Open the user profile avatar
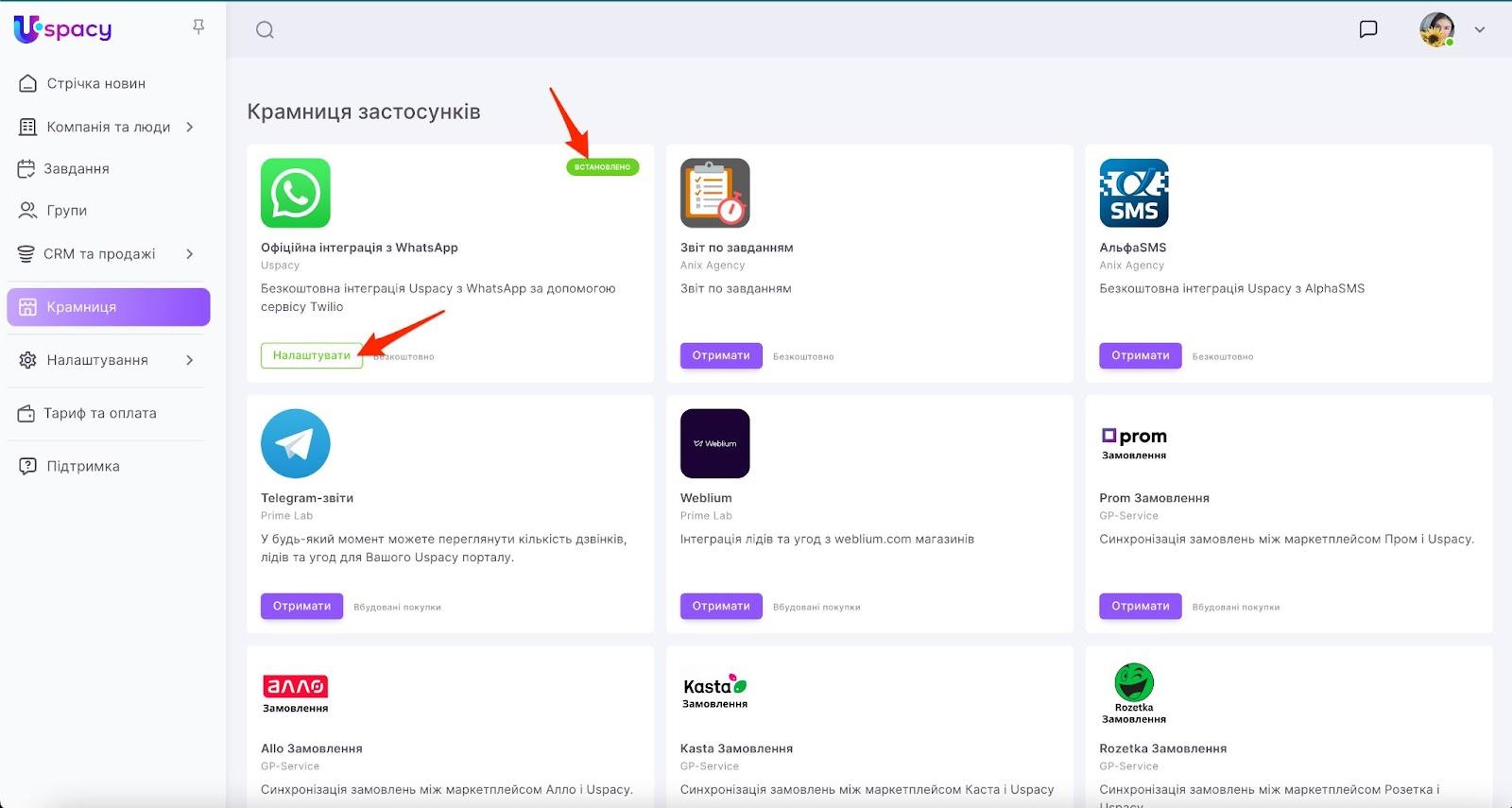The height and width of the screenshot is (808, 1512). (x=1436, y=29)
